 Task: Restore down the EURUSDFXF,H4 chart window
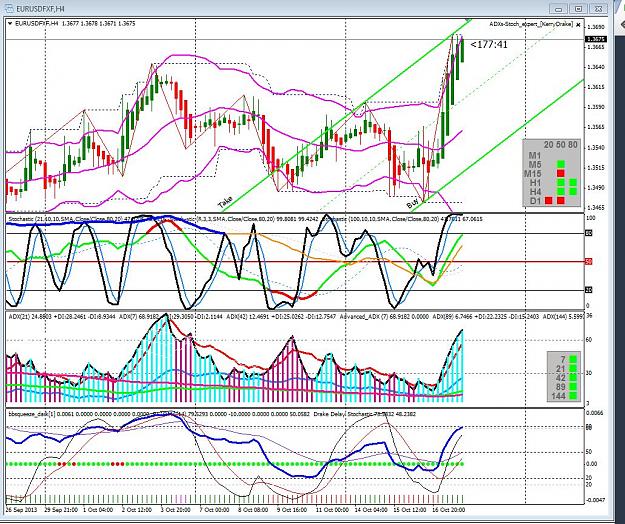click(x=578, y=9)
